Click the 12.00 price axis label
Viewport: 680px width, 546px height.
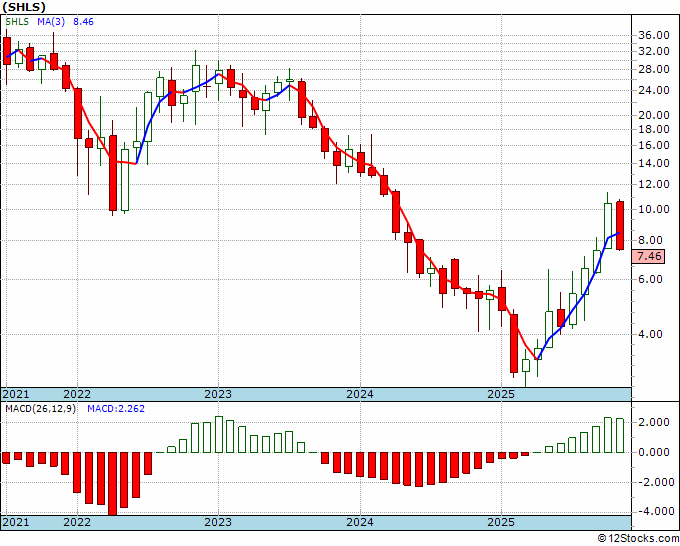coord(654,184)
